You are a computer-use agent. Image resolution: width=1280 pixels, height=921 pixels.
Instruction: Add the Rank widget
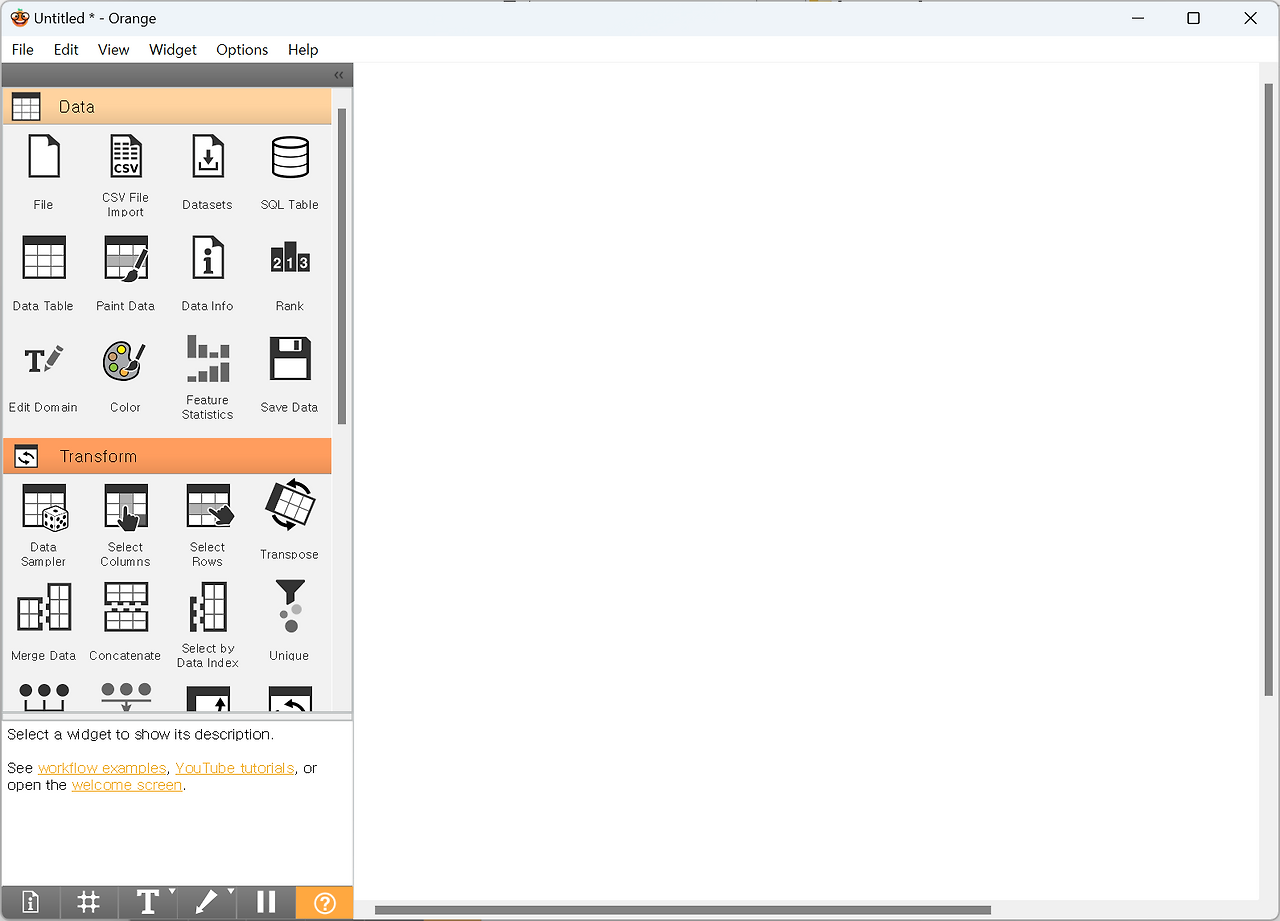[x=290, y=258]
